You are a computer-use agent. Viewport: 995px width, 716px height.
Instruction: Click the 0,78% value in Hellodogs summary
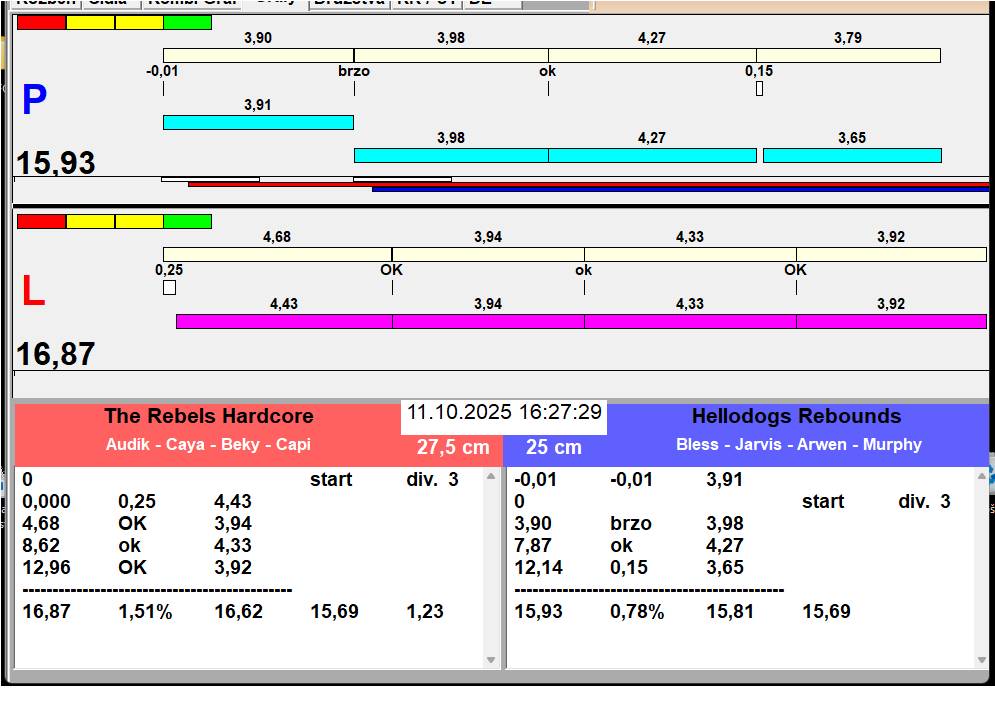click(637, 611)
